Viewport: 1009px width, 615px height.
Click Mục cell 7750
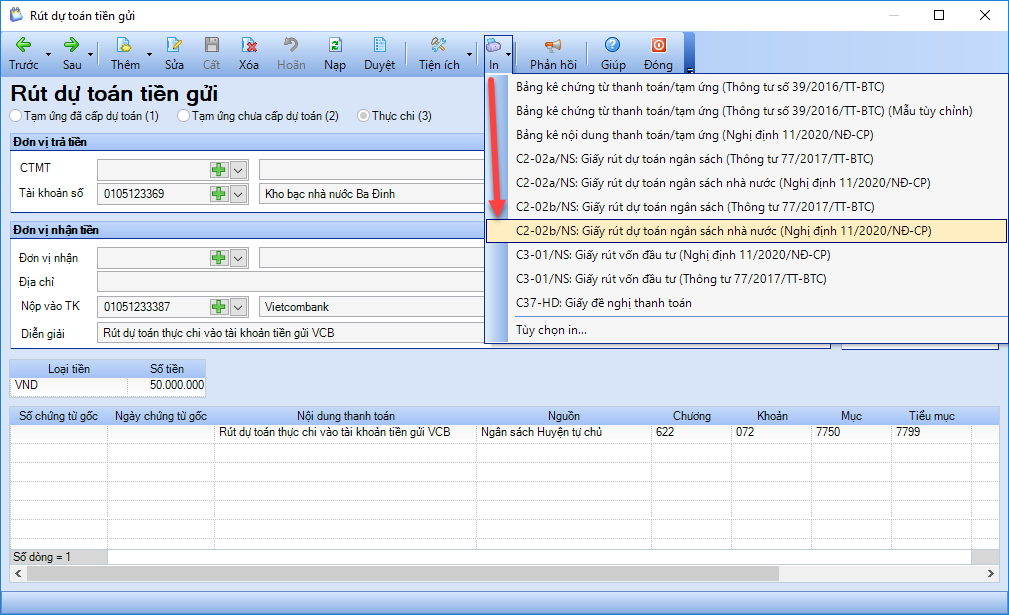coord(851,432)
